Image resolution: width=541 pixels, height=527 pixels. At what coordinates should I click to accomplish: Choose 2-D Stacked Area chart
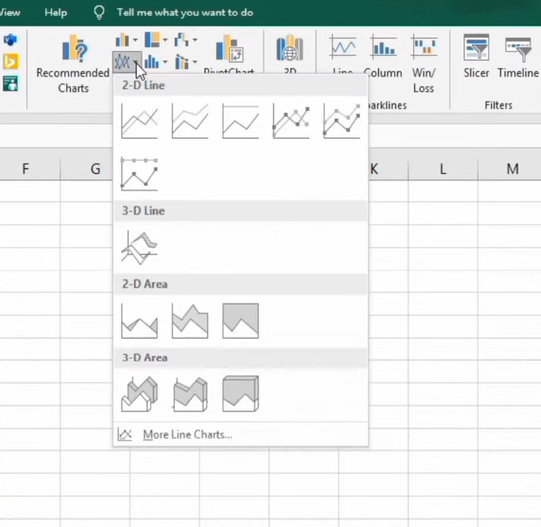coord(190,321)
